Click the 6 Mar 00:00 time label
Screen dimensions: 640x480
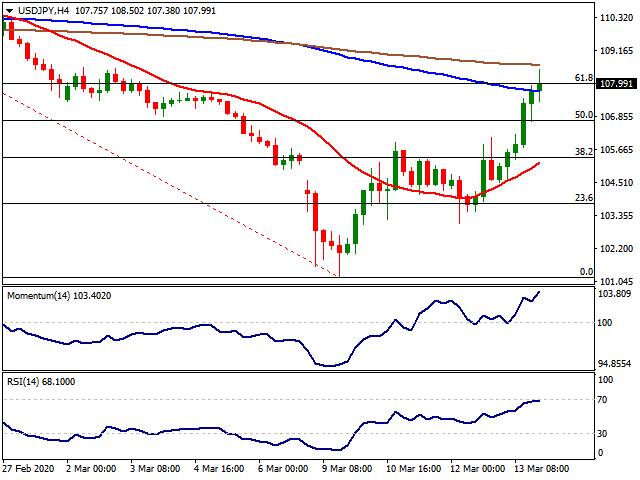tap(283, 468)
